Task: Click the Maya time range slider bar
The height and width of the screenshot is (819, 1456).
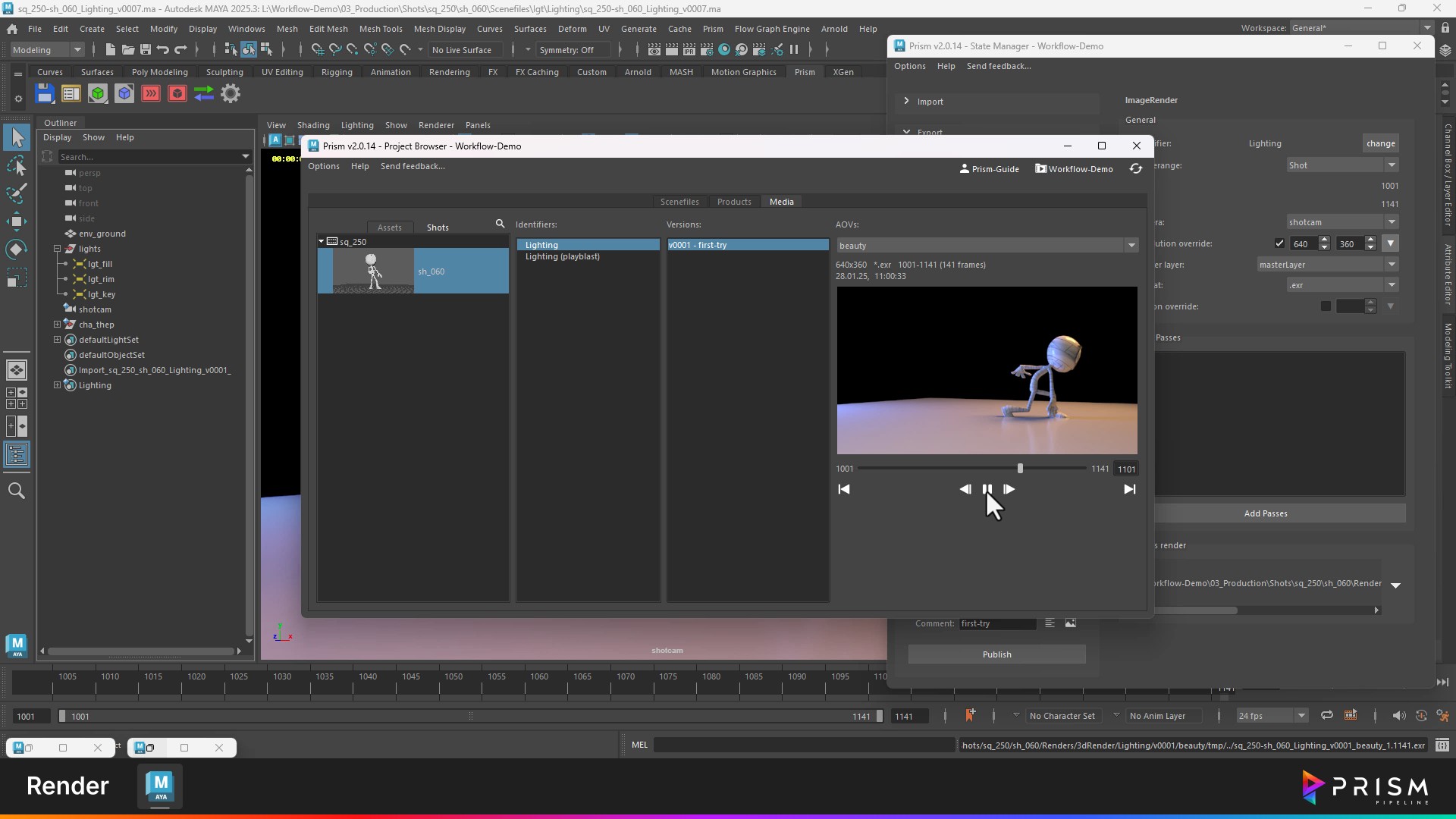Action: [470, 716]
